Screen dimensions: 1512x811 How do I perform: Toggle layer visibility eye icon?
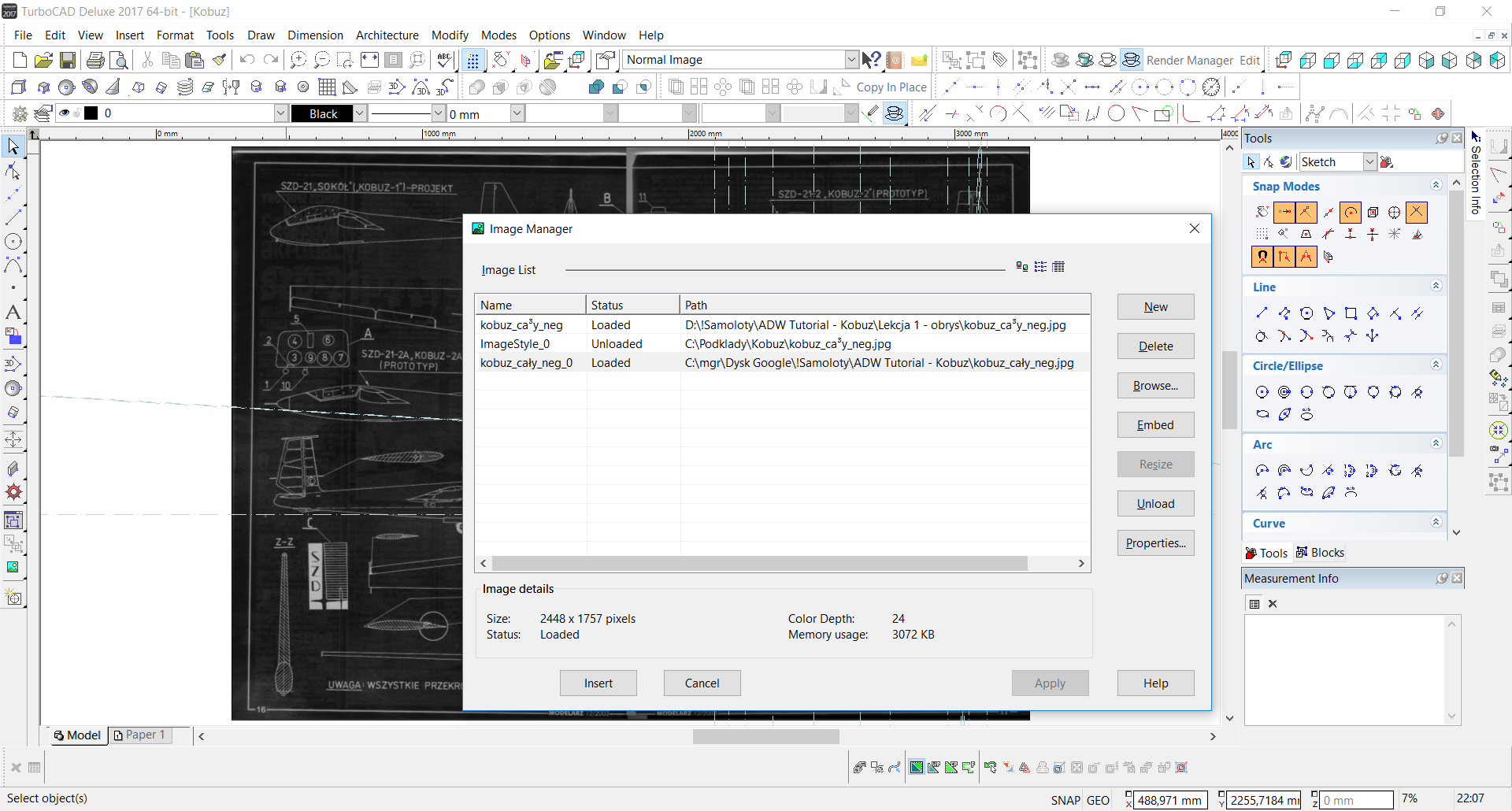[x=65, y=113]
